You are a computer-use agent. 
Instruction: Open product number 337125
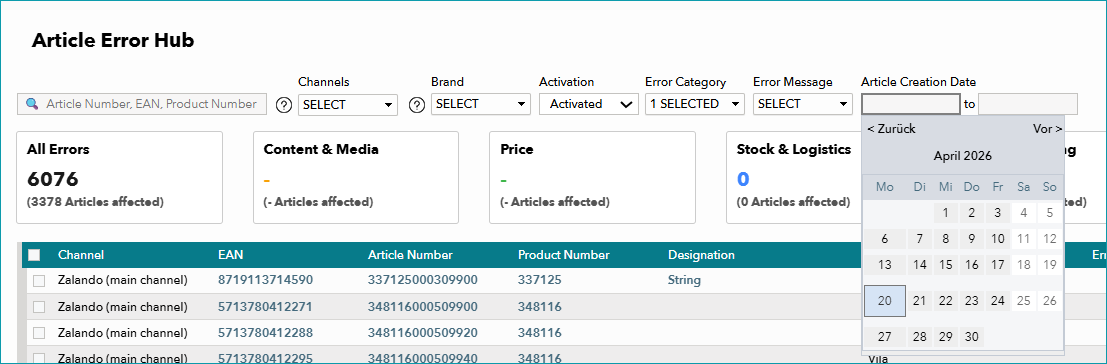(539, 280)
